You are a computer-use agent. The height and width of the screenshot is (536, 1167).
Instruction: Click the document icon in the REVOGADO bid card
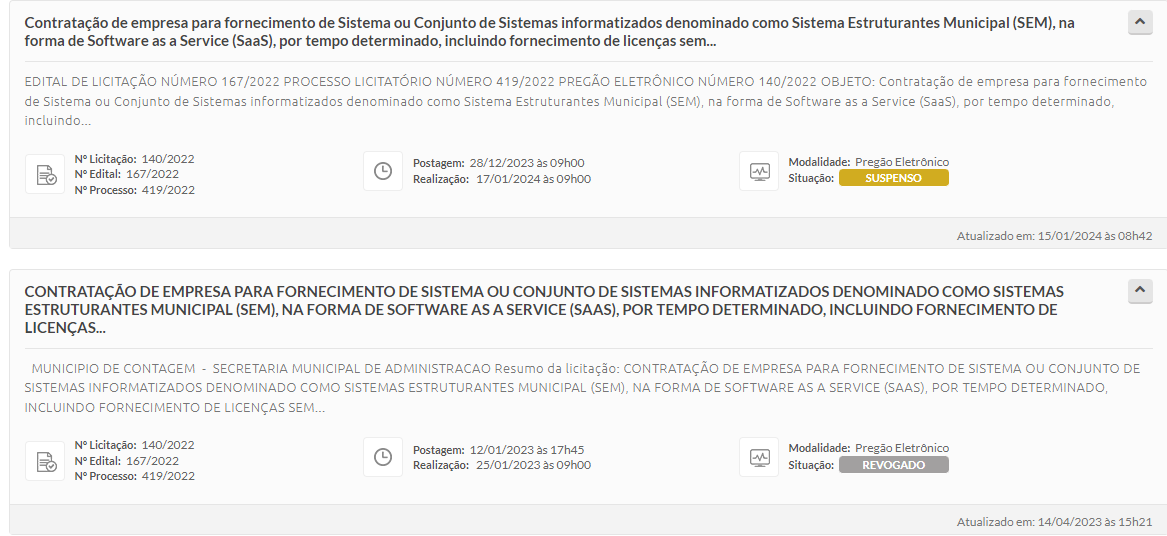pyautogui.click(x=45, y=461)
